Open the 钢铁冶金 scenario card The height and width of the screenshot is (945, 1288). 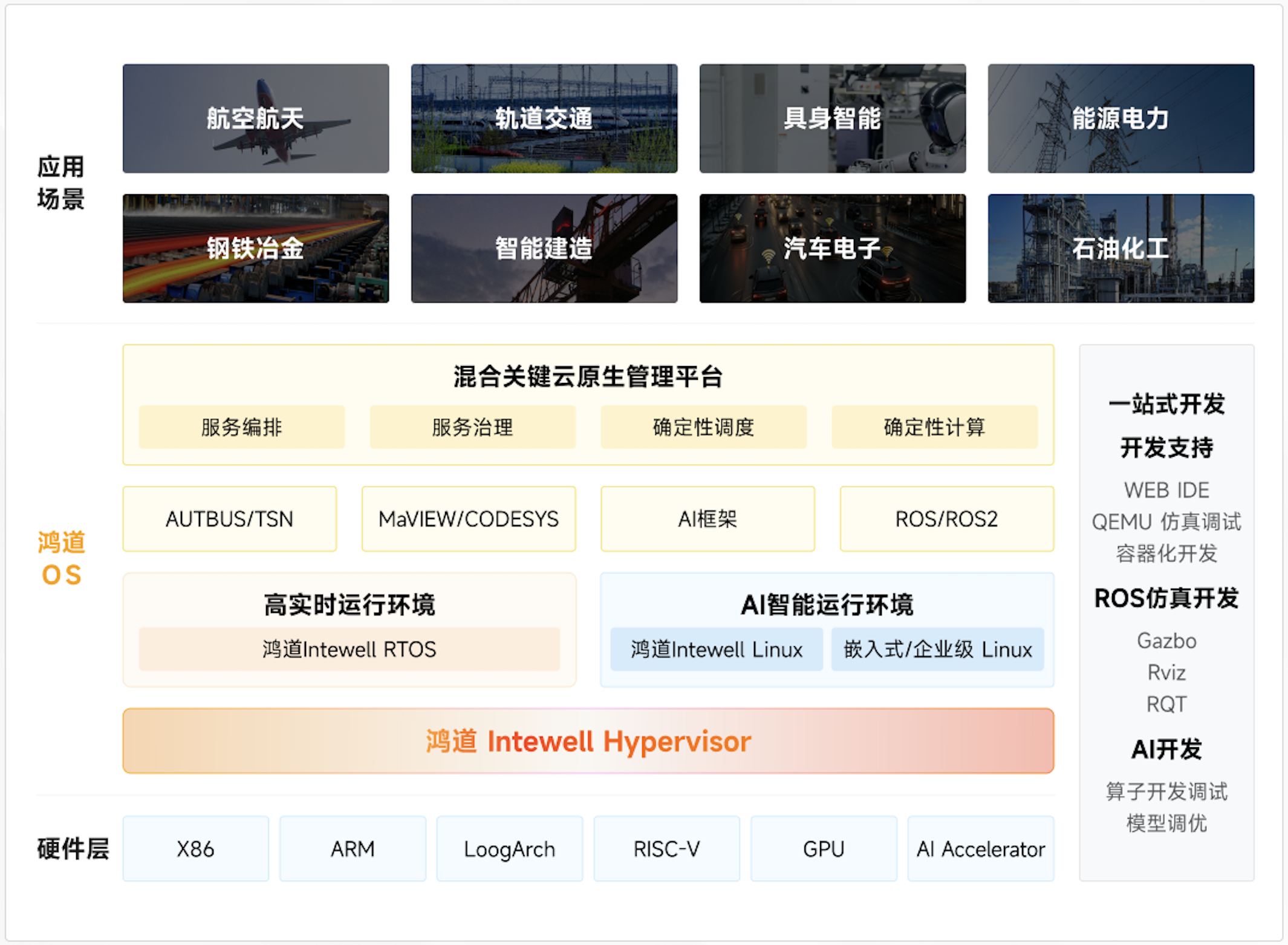point(256,248)
